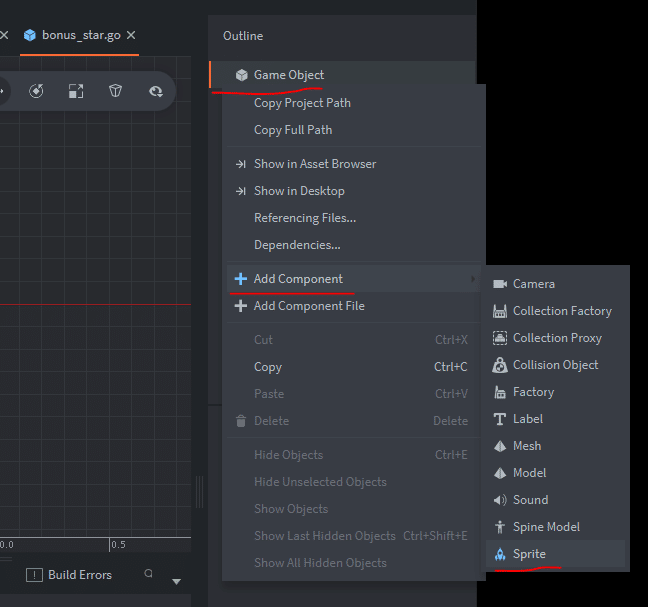Click the blue plus icon for Add Component
This screenshot has width=648, height=607.
[x=241, y=279]
